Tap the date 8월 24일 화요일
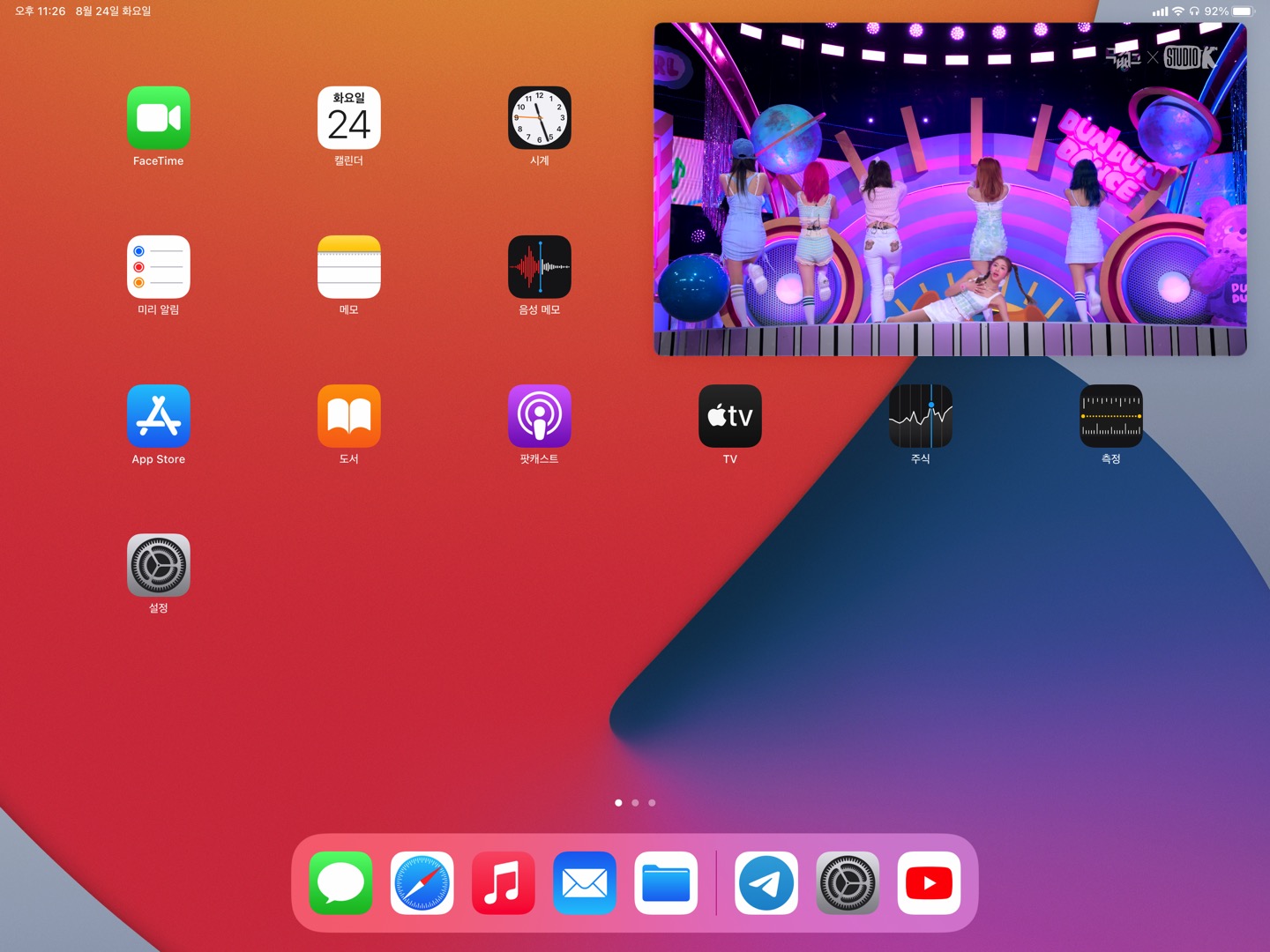Viewport: 1270px width, 952px height. tap(114, 11)
